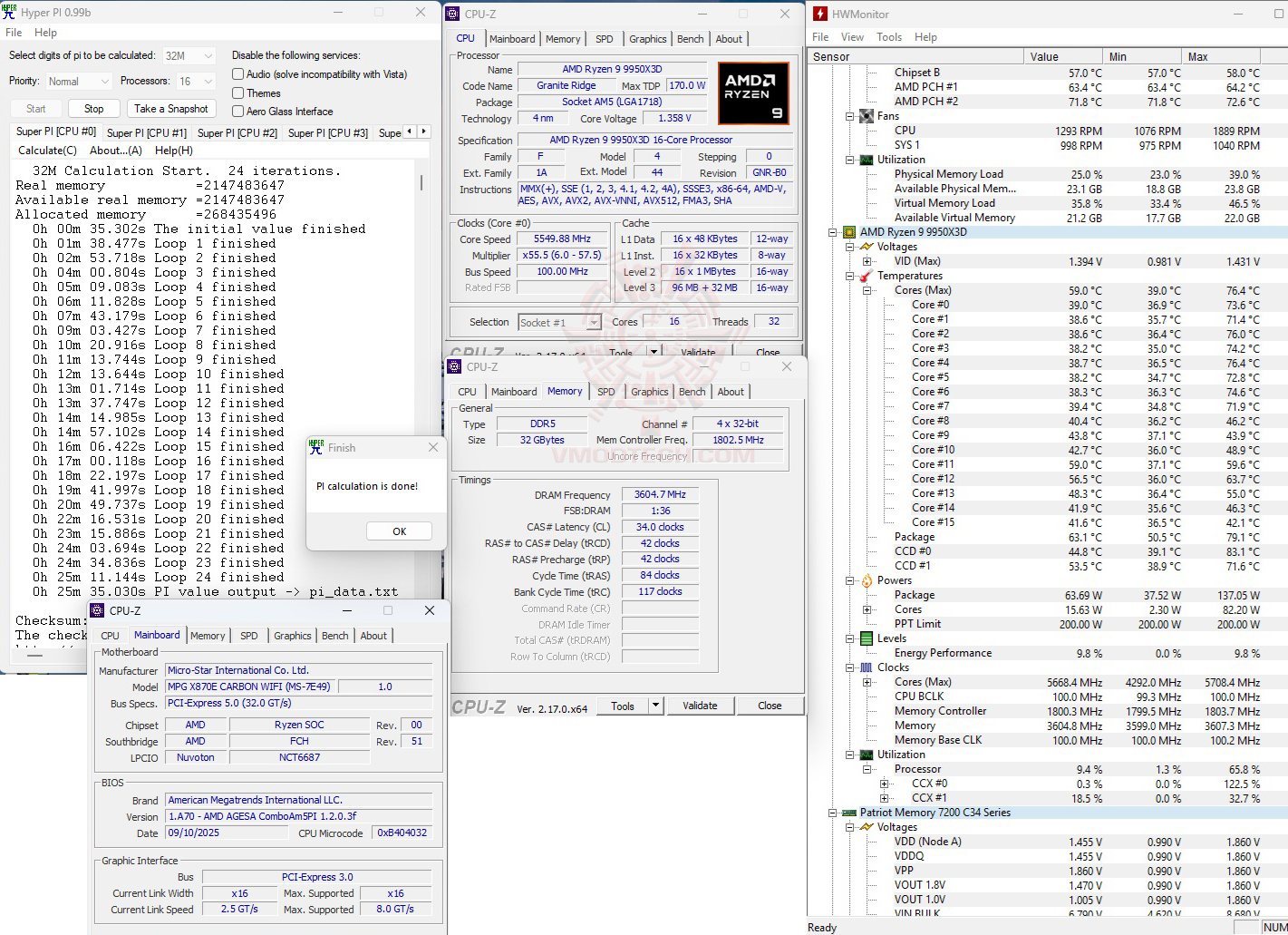
Task: Click the Clocks icon in sensor tree
Action: (866, 667)
